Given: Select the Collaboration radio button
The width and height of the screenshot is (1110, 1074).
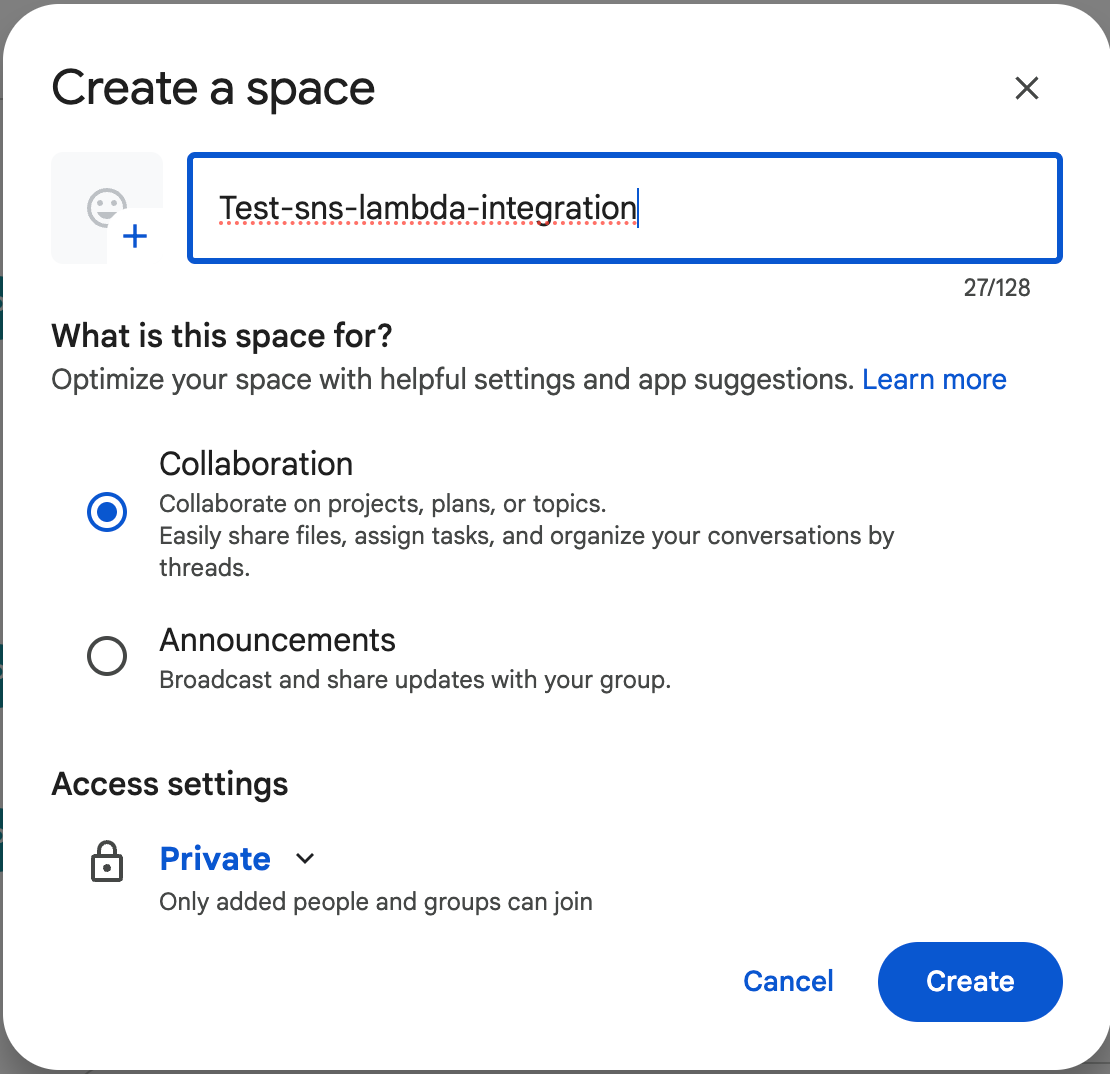Looking at the screenshot, I should point(107,512).
